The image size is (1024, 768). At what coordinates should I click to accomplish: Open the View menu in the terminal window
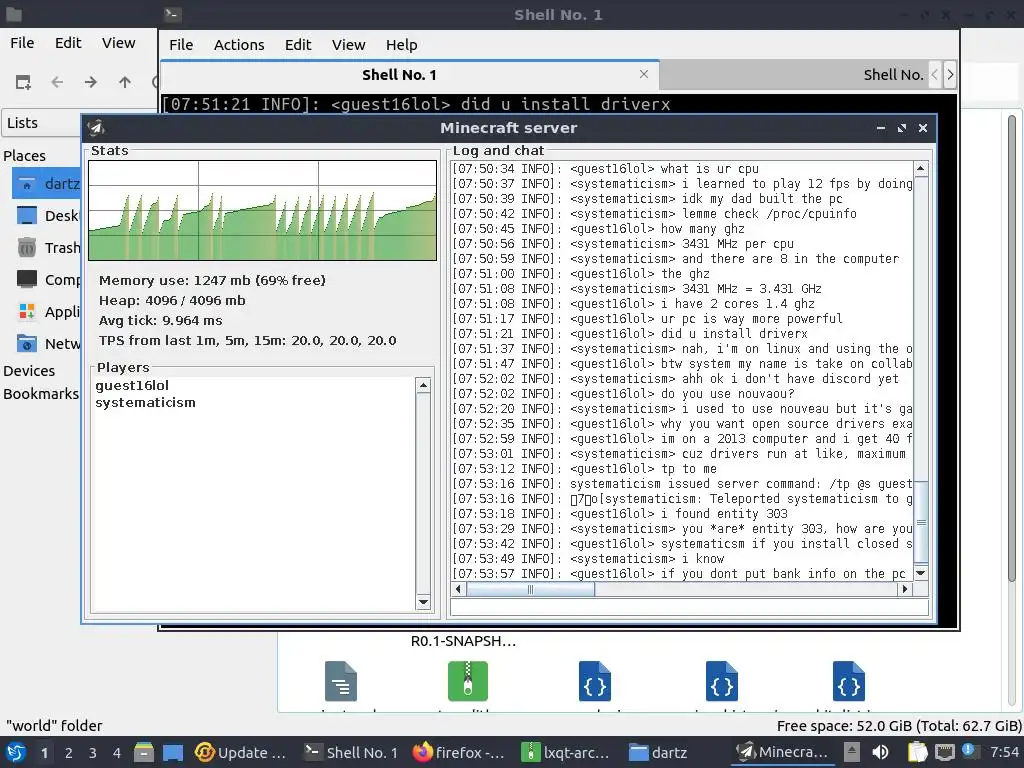click(x=348, y=44)
